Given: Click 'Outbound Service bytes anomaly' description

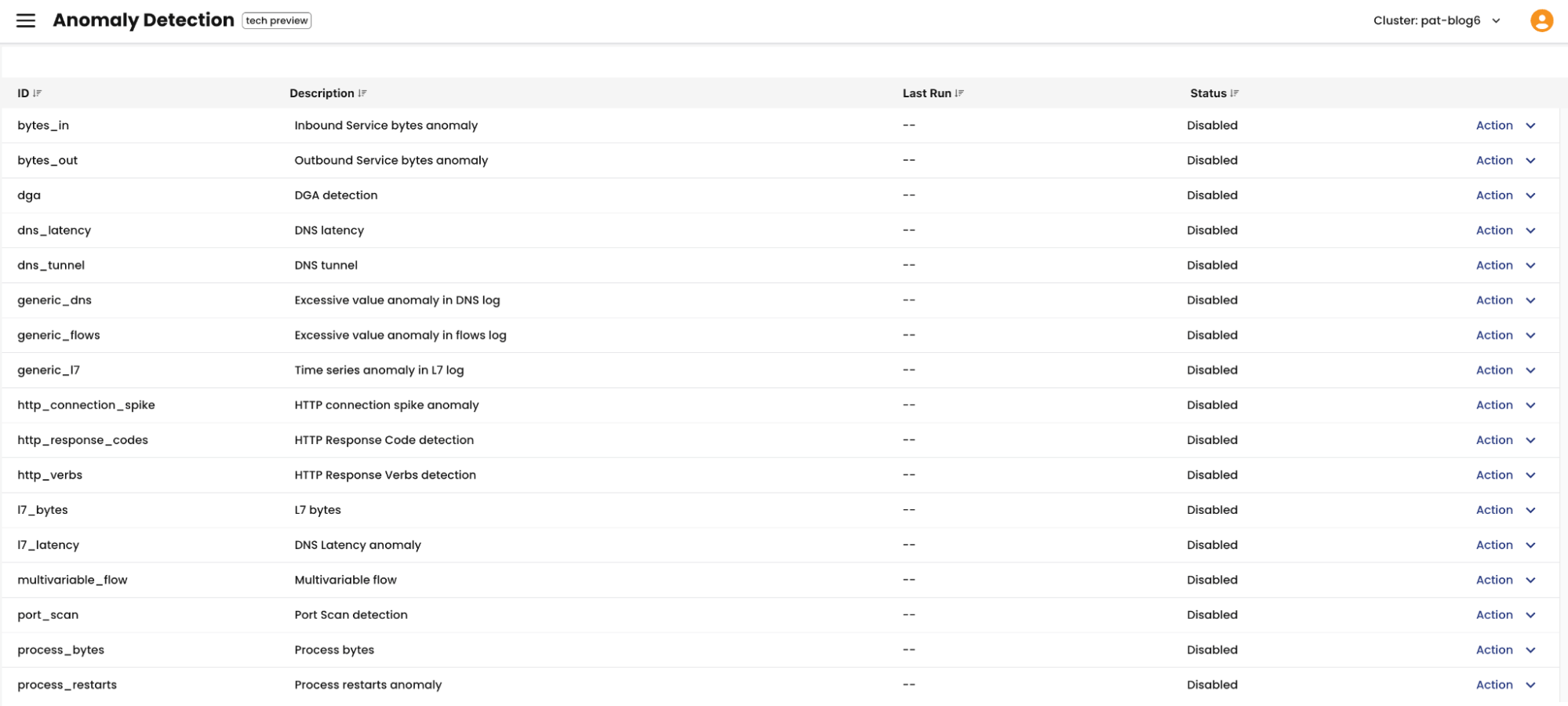Looking at the screenshot, I should pyautogui.click(x=391, y=161).
